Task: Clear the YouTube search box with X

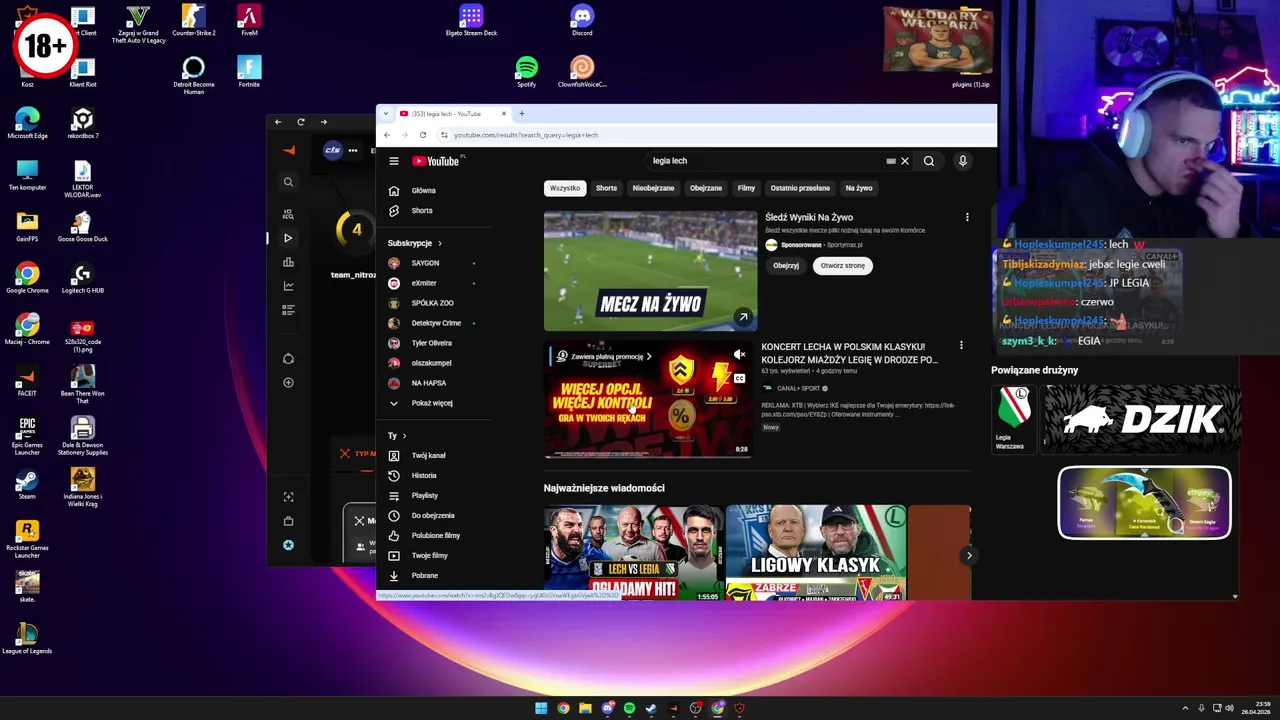Action: click(905, 161)
